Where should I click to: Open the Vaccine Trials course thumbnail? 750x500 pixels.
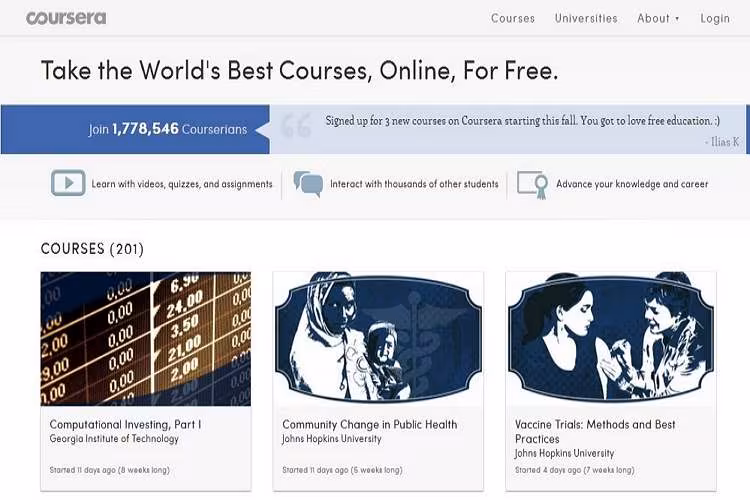[611, 339]
